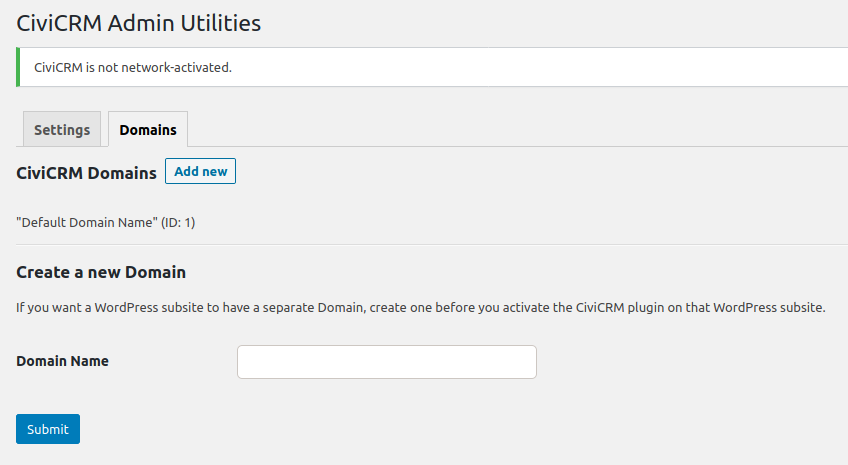Screen dimensions: 848x465
Task: Click the word 'Utilities' in the page title
Action: tap(226, 22)
